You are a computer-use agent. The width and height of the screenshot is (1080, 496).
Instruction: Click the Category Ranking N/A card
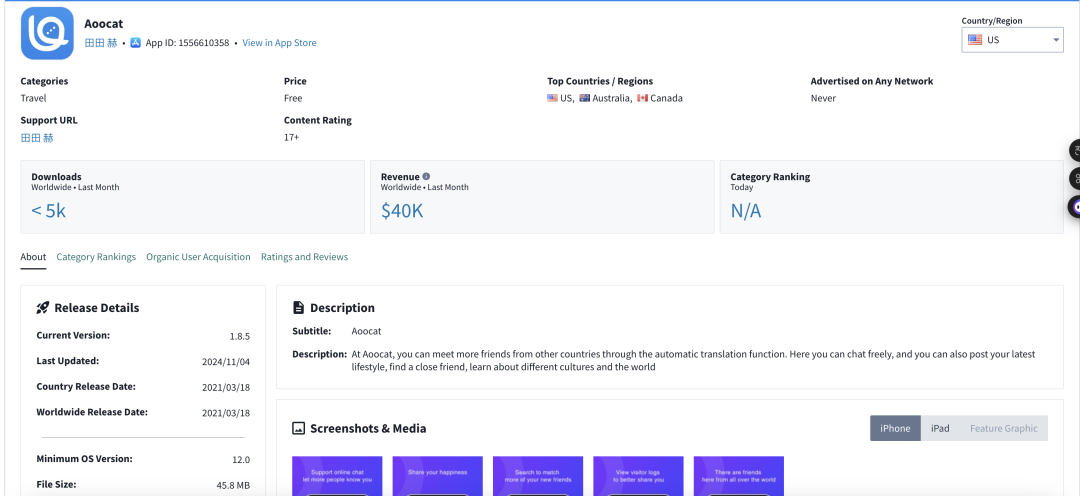tap(891, 197)
